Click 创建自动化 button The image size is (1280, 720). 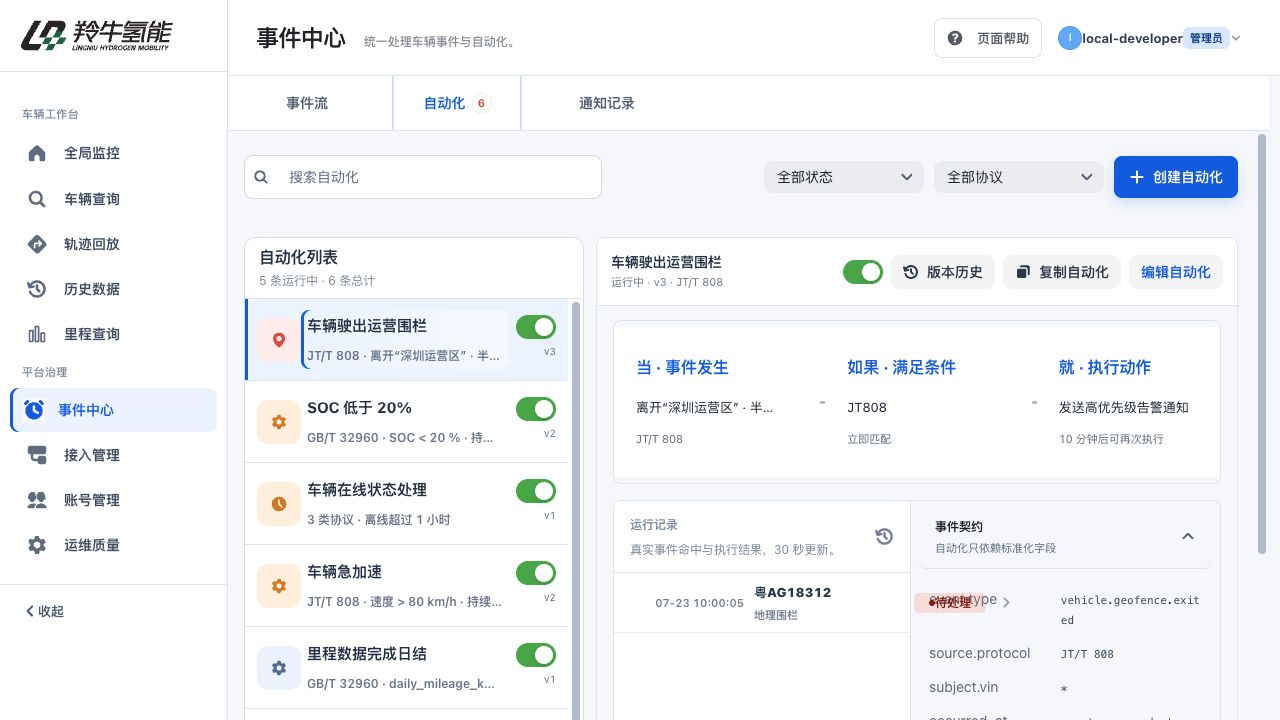[1176, 177]
